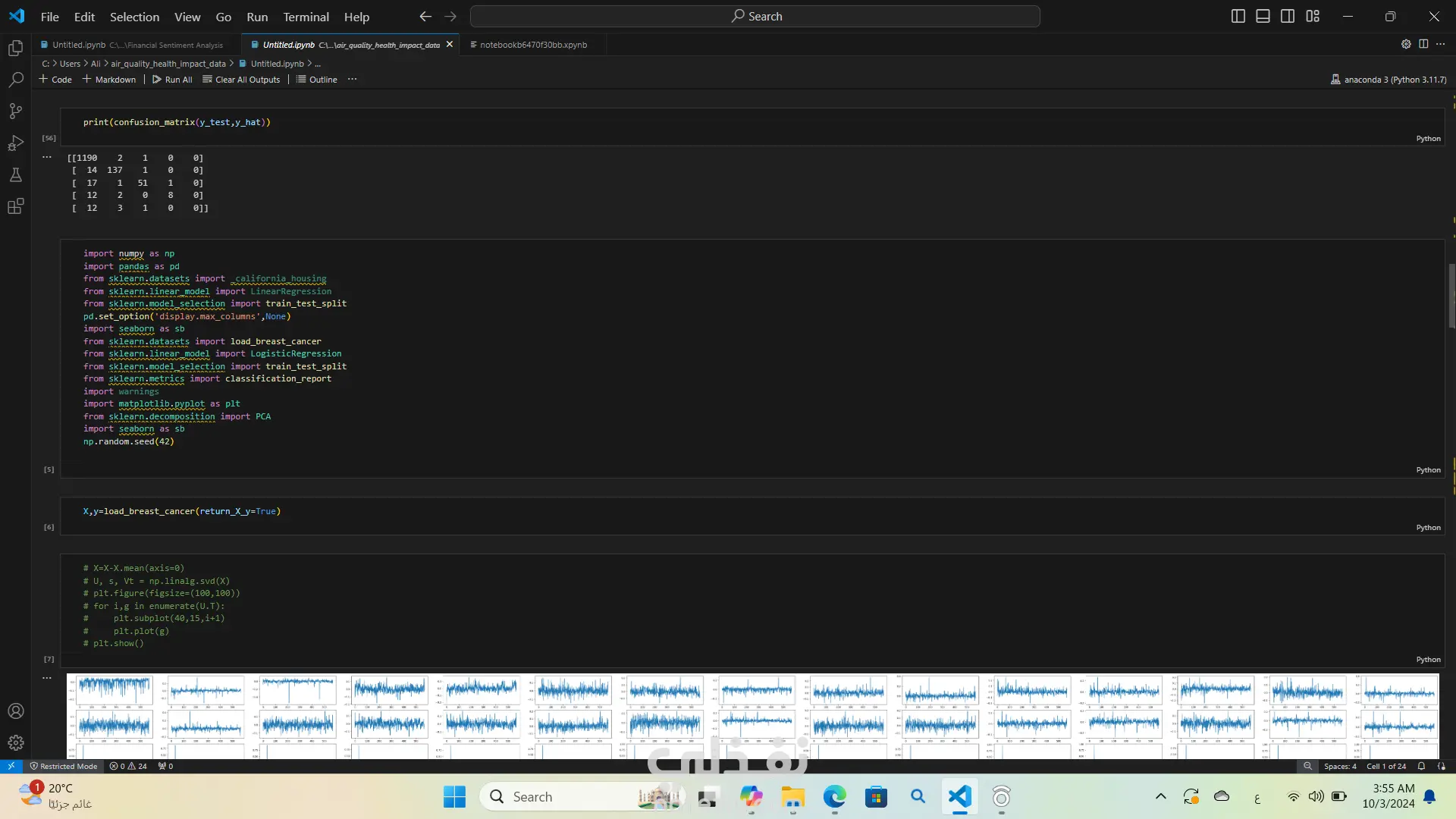Viewport: 1456px width, 819px height.
Task: Toggle the bottom panel layout
Action: [1263, 16]
